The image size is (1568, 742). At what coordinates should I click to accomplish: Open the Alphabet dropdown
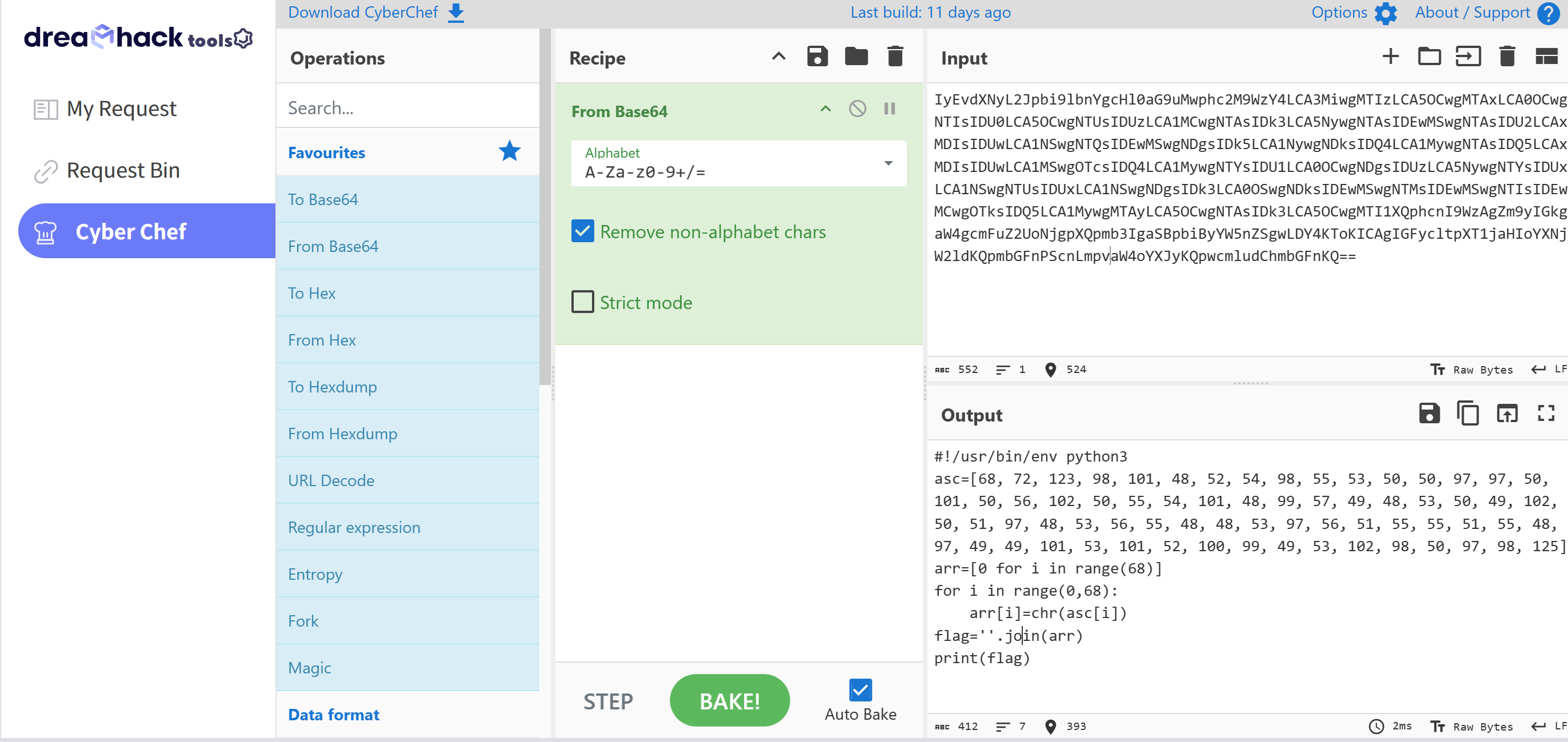tap(888, 163)
